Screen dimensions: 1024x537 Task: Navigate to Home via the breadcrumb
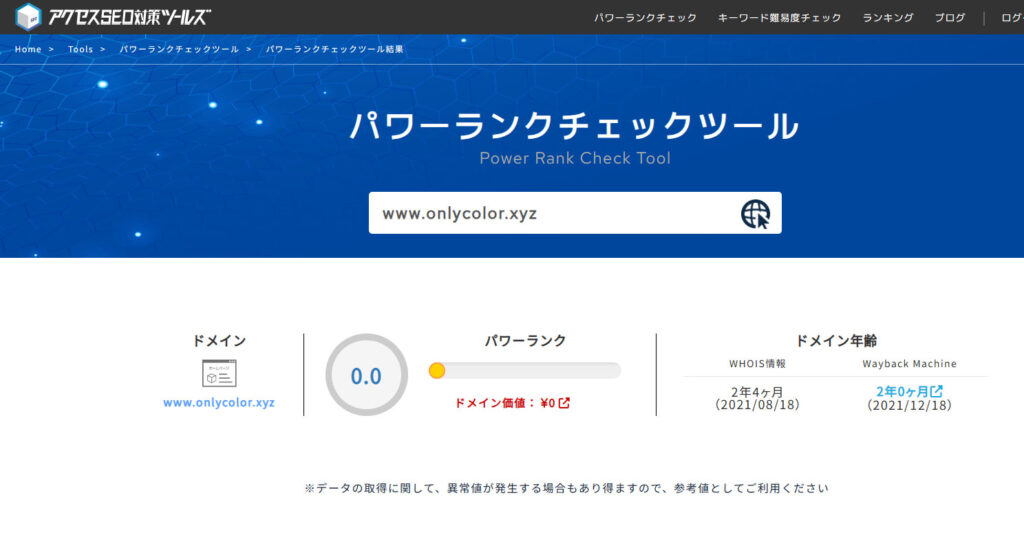click(x=28, y=49)
